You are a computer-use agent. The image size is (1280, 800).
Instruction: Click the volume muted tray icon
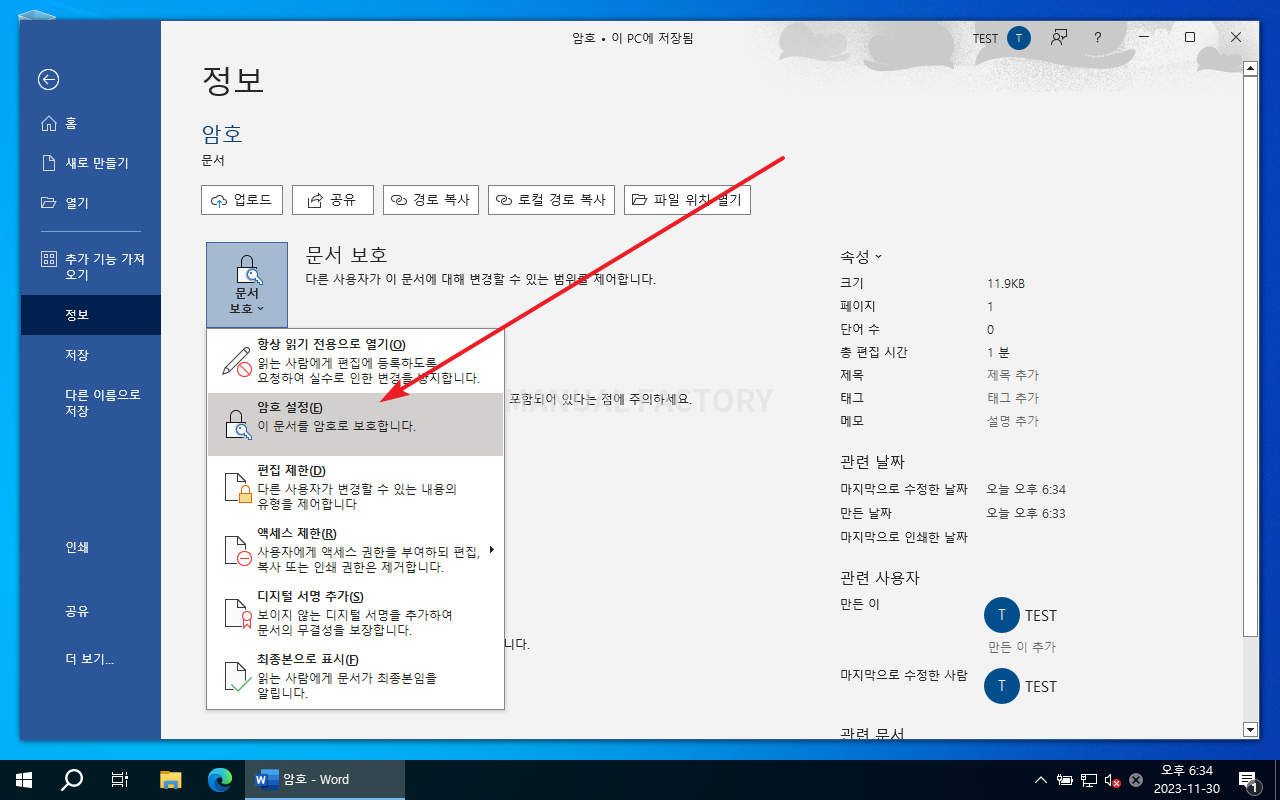pos(1111,780)
